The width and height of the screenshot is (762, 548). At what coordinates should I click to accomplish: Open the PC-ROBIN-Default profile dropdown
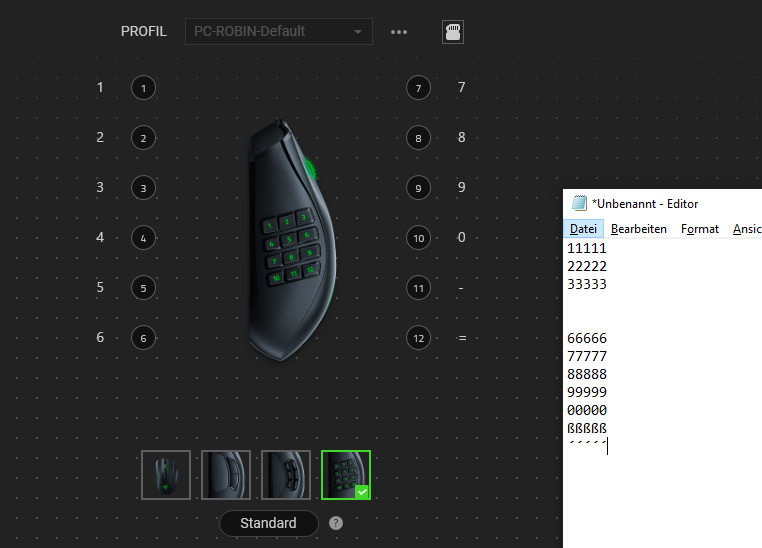[279, 32]
